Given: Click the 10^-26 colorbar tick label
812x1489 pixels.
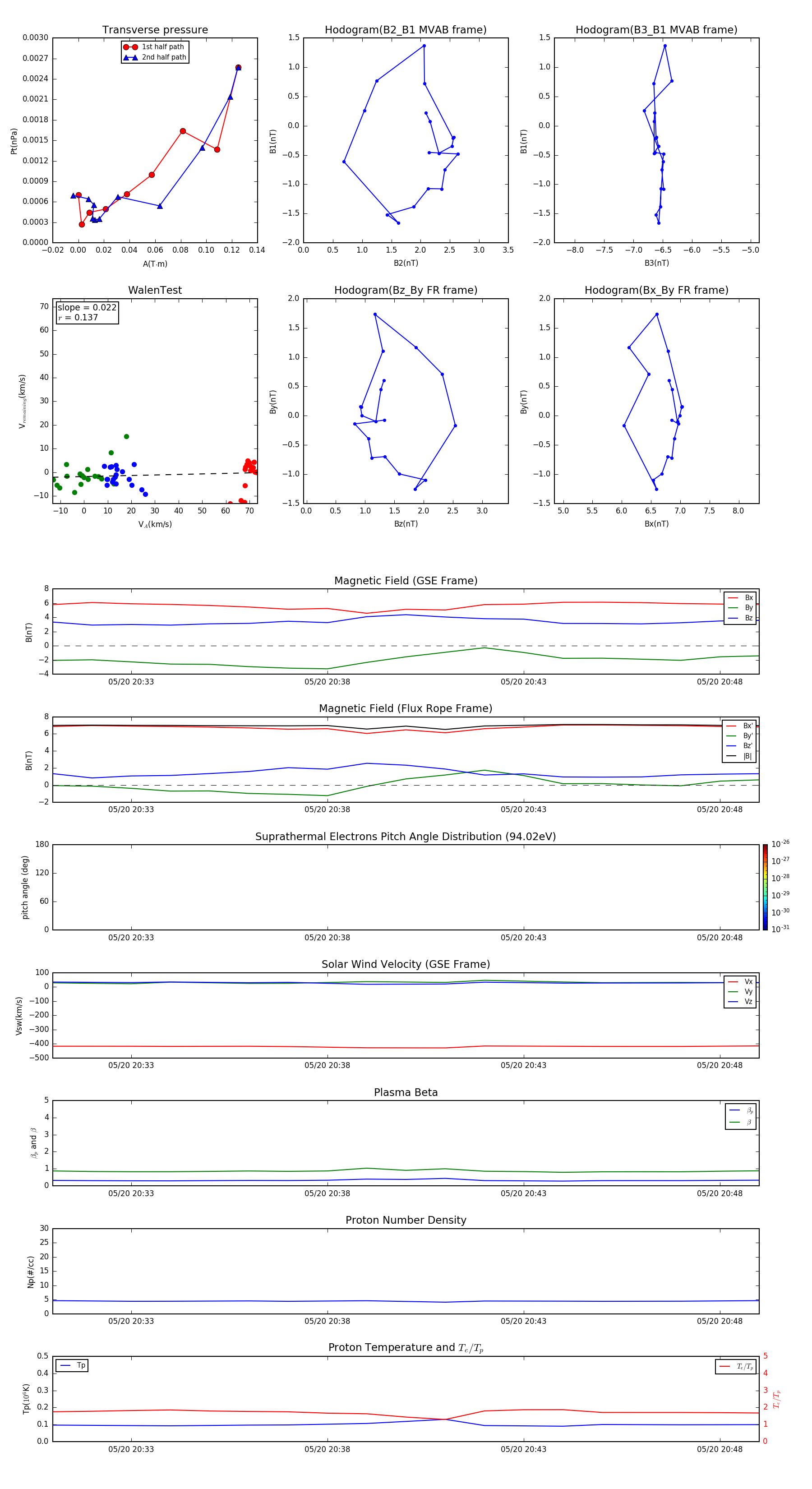Looking at the screenshot, I should (780, 844).
